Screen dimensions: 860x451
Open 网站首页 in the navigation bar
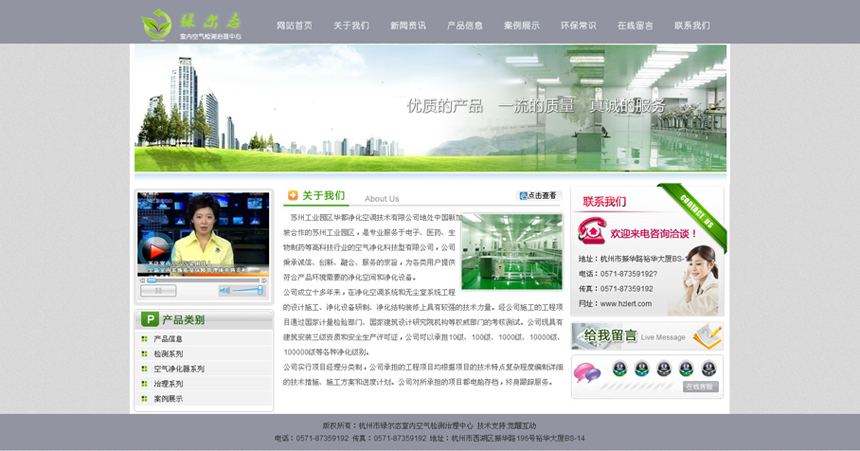click(294, 26)
